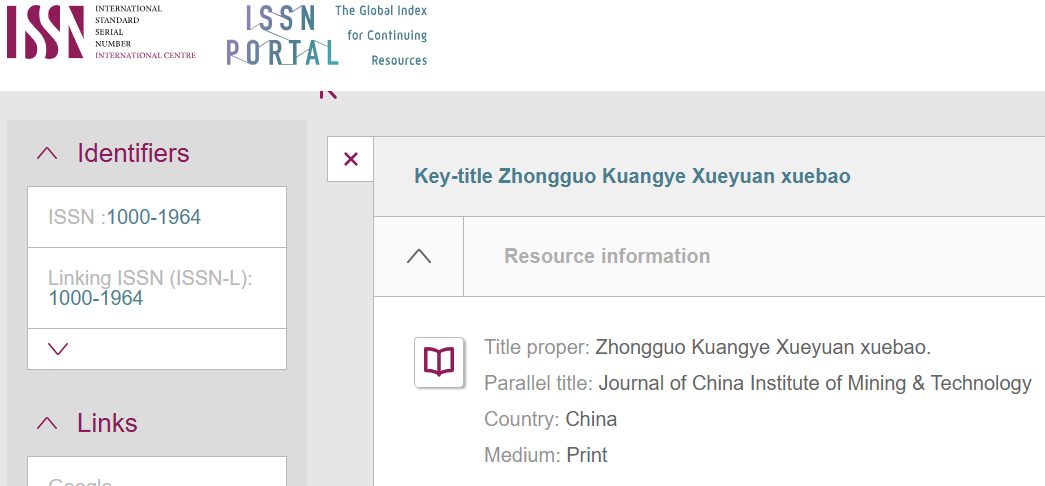Collapse the Links section chevron
Viewport: 1045px width, 486px height.
pyautogui.click(x=47, y=423)
